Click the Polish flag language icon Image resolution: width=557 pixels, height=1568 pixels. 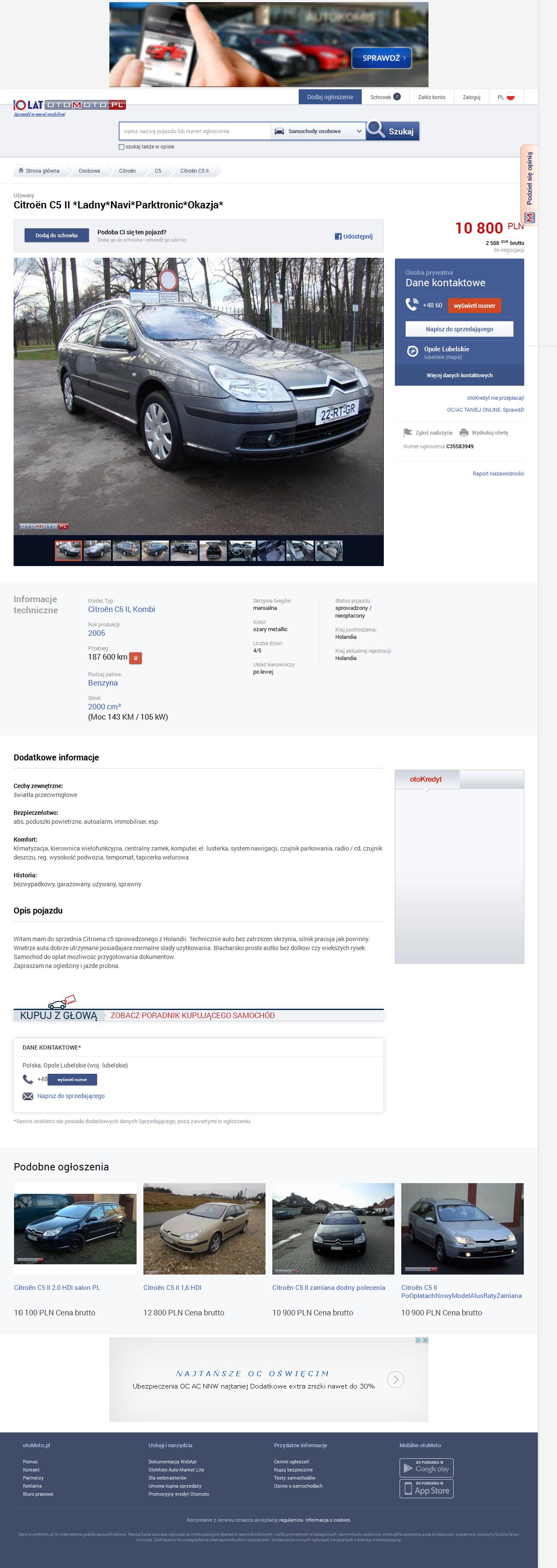click(511, 97)
